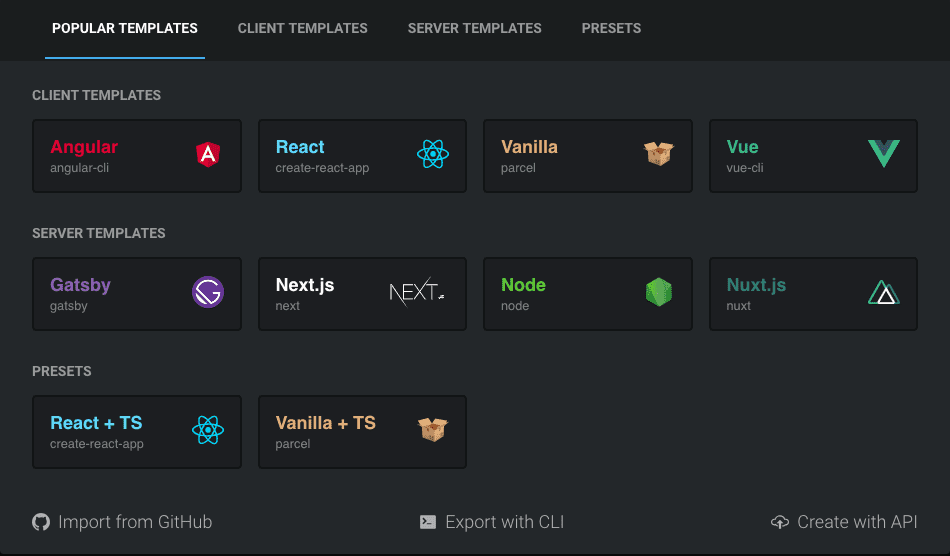950x556 pixels.
Task: Click the Gatsby purple circle logo
Action: point(208,292)
